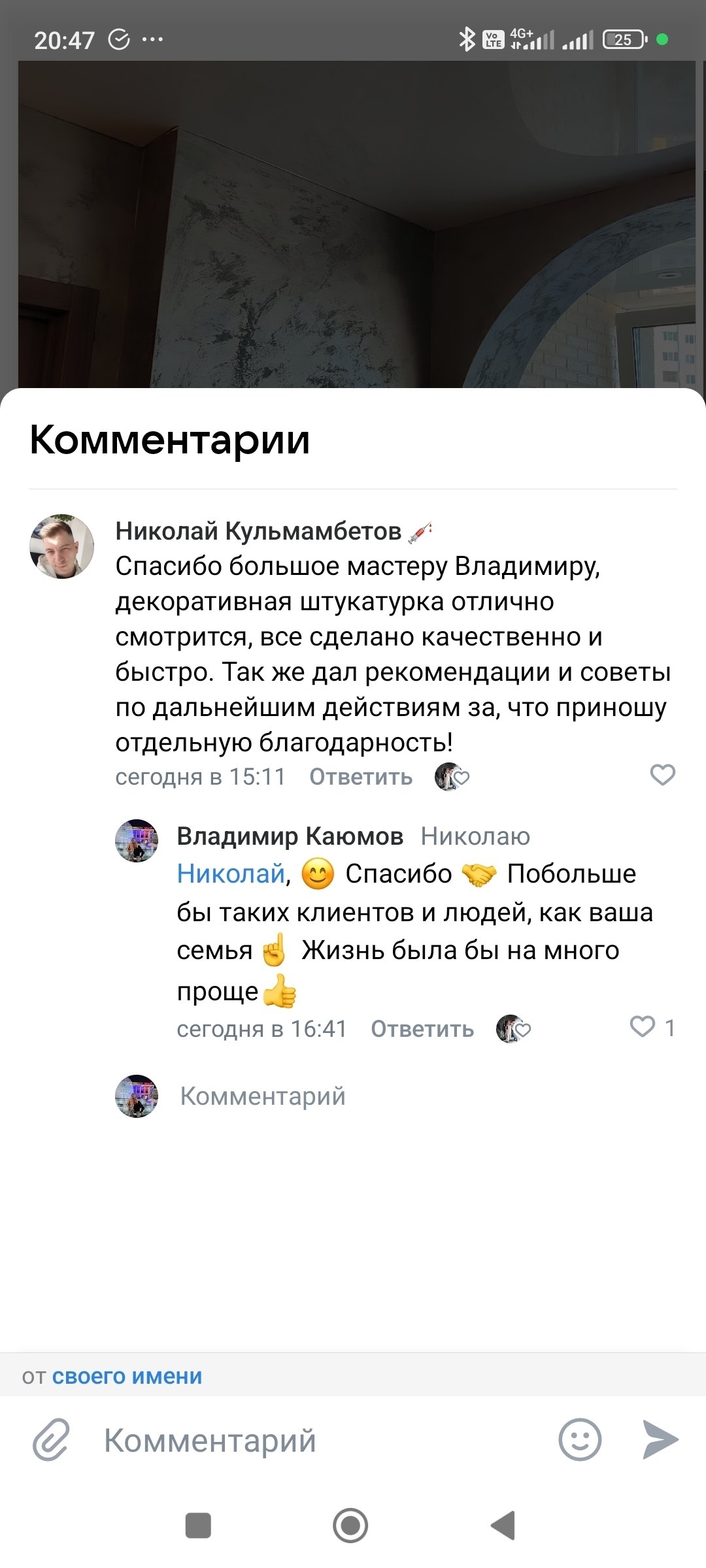Open the 'Николай' blue mention link
Image resolution: width=706 pixels, height=1568 pixels.
point(231,874)
